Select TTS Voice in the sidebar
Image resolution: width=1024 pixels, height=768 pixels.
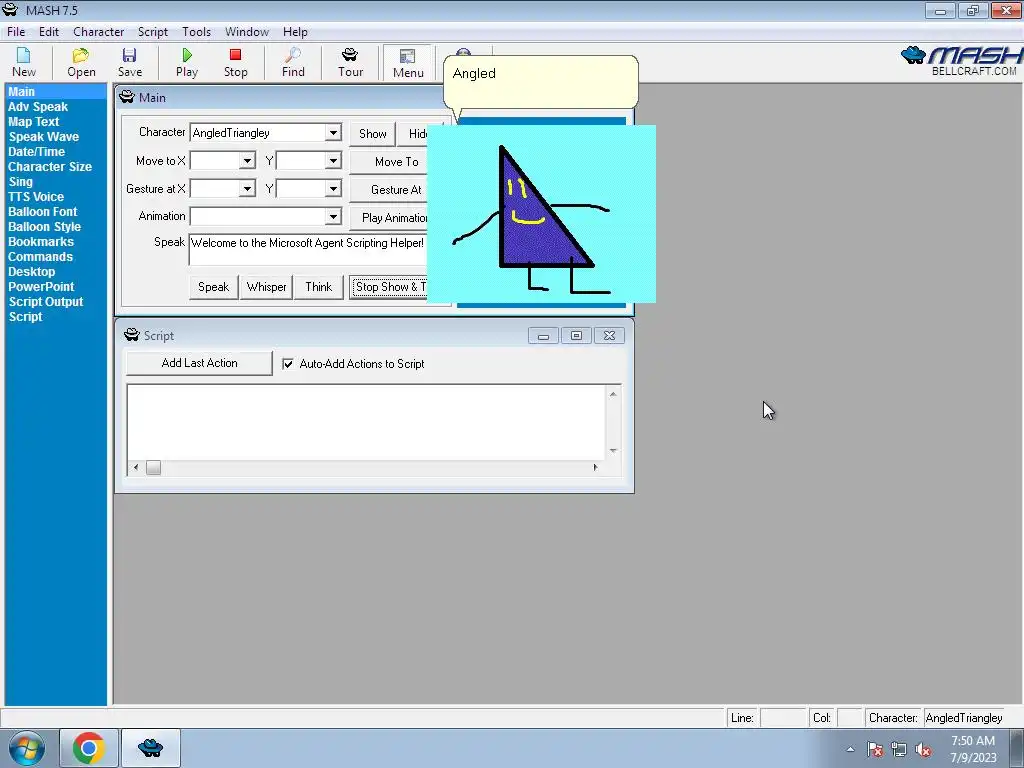[36, 197]
